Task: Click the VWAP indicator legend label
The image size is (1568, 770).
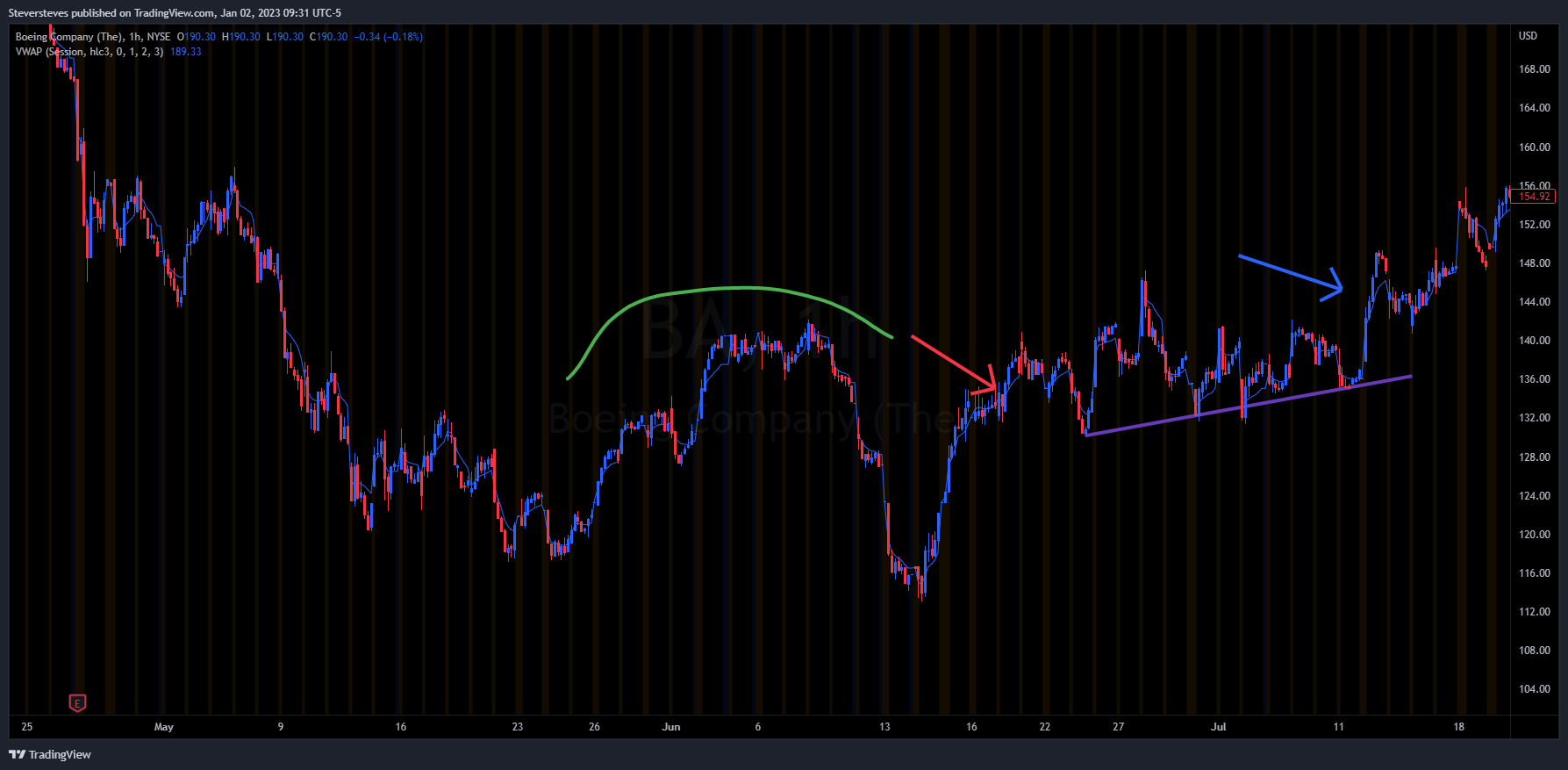Action: pyautogui.click(x=89, y=52)
